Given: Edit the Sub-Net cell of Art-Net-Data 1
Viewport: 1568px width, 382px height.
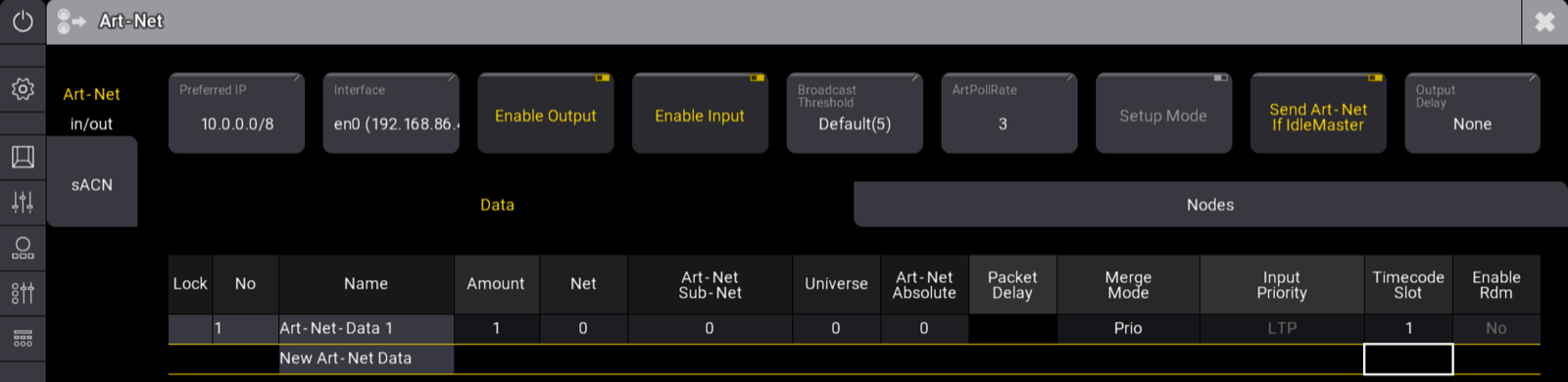Looking at the screenshot, I should pyautogui.click(x=710, y=328).
